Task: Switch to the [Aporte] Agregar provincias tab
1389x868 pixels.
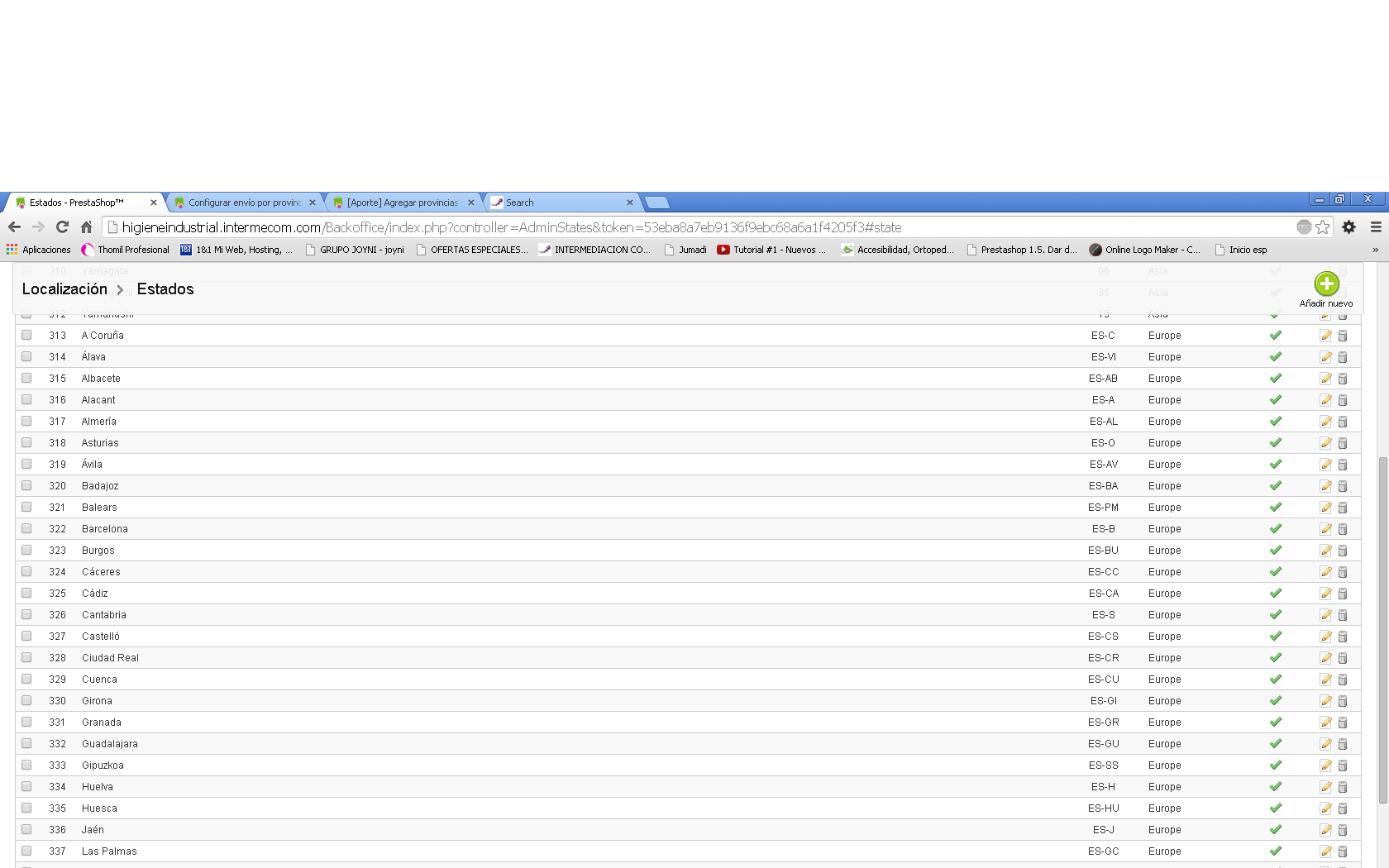Action: [x=403, y=203]
